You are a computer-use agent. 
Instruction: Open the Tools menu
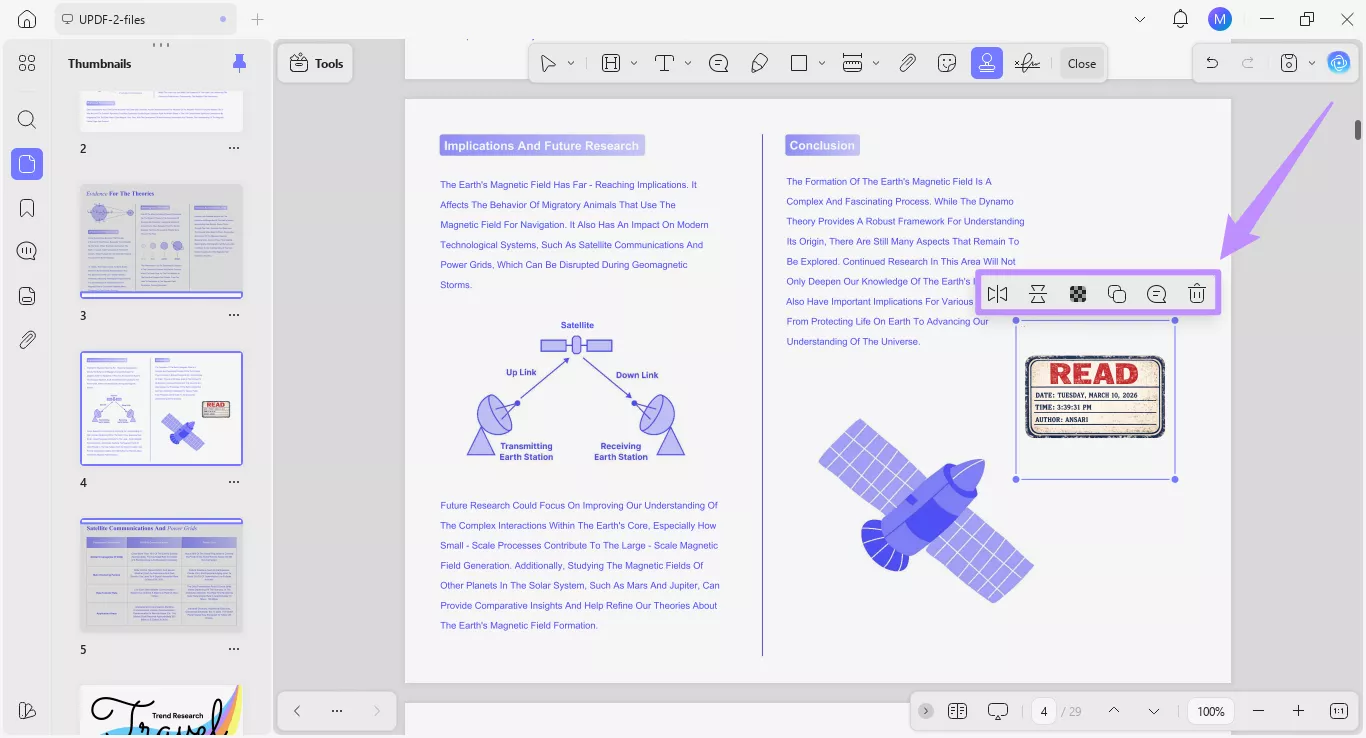pos(315,62)
